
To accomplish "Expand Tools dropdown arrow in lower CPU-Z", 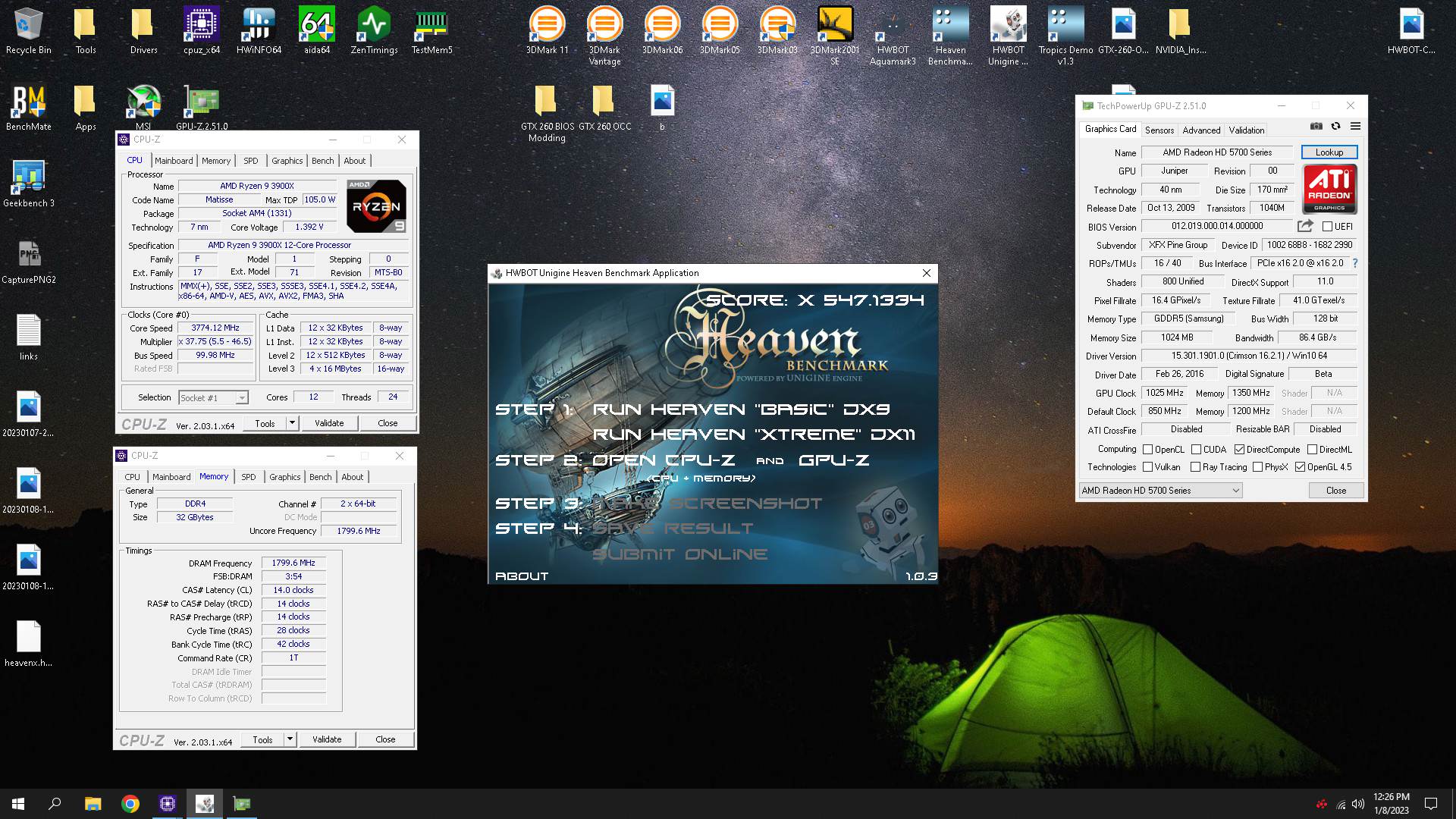I will coord(290,739).
